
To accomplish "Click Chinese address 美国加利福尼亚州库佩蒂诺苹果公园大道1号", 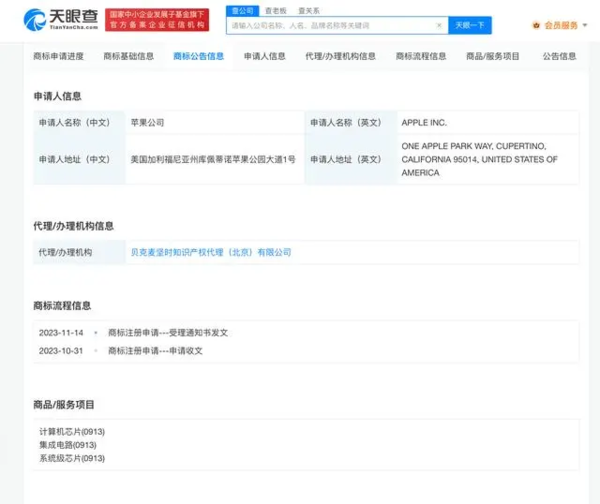I will (213, 159).
